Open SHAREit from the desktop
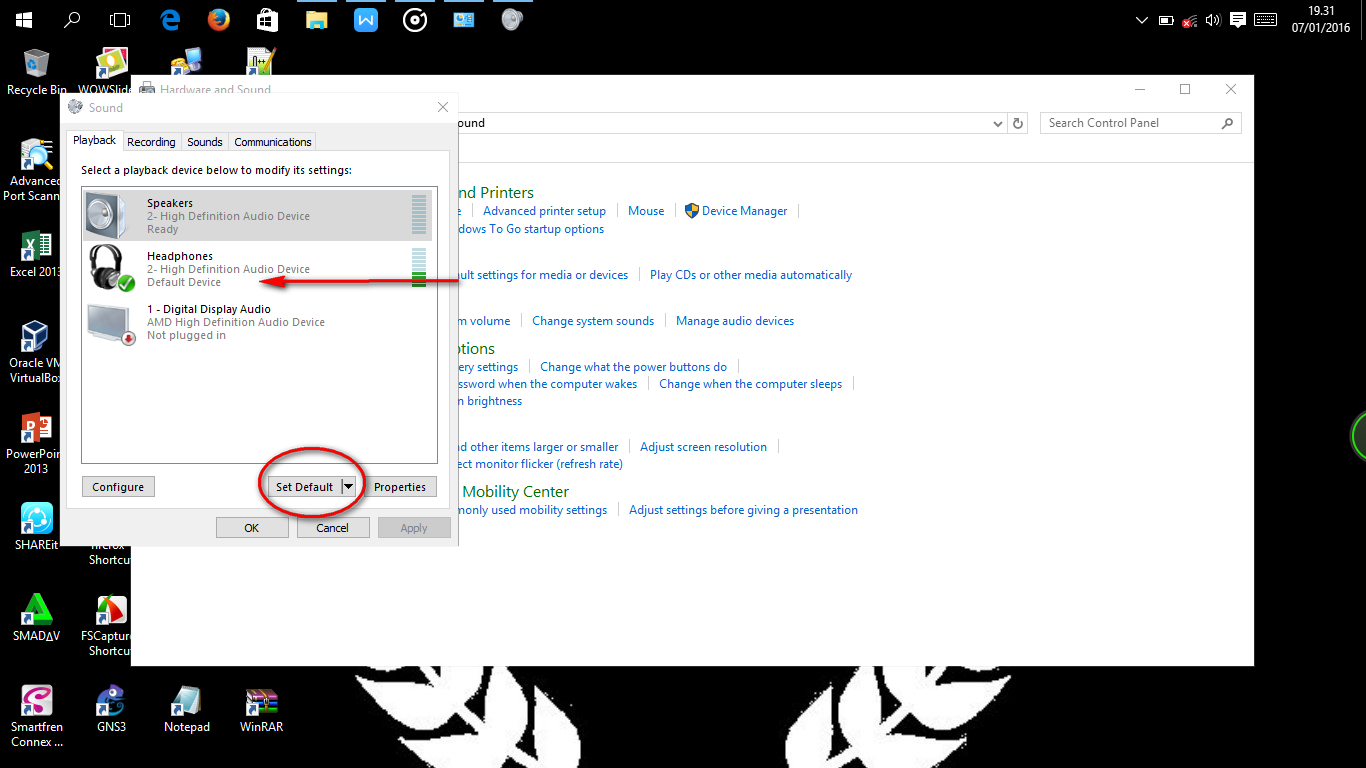1366x768 pixels. click(36, 516)
